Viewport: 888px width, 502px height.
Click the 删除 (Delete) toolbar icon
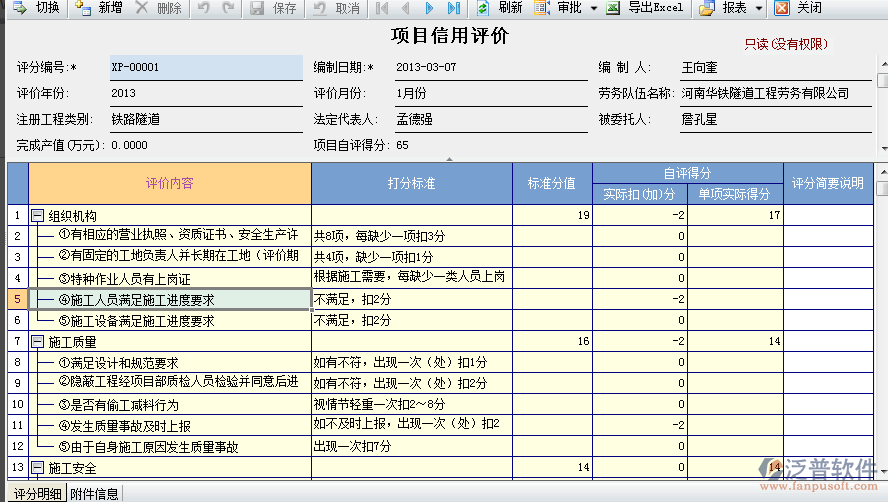click(x=143, y=8)
